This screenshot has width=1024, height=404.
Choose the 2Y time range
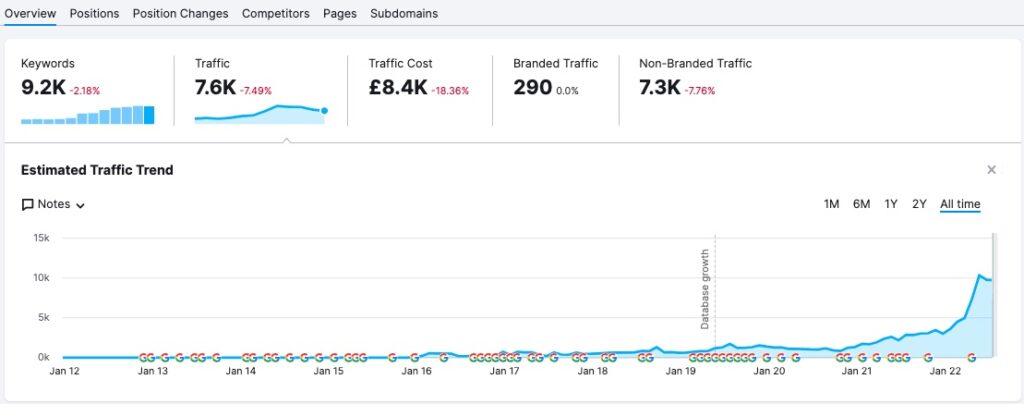pos(919,204)
